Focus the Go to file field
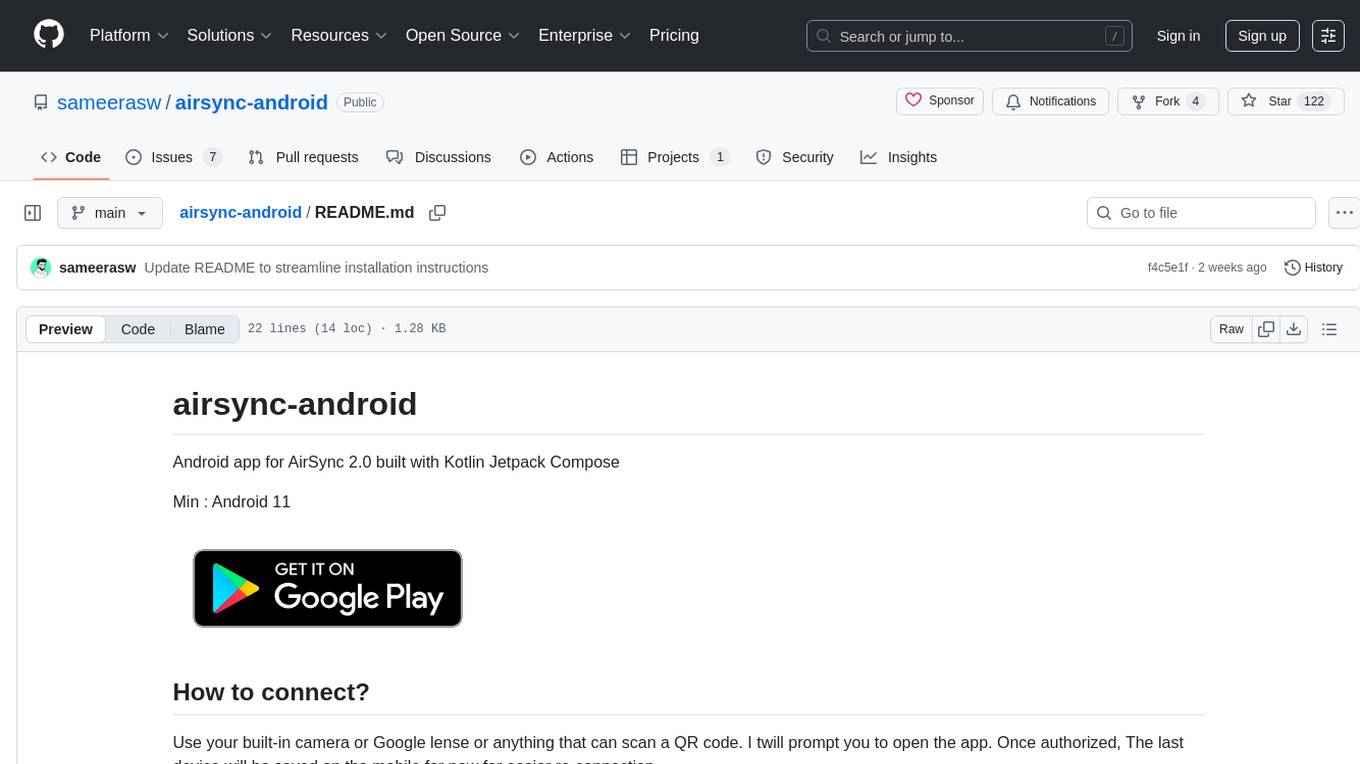 pos(1201,213)
